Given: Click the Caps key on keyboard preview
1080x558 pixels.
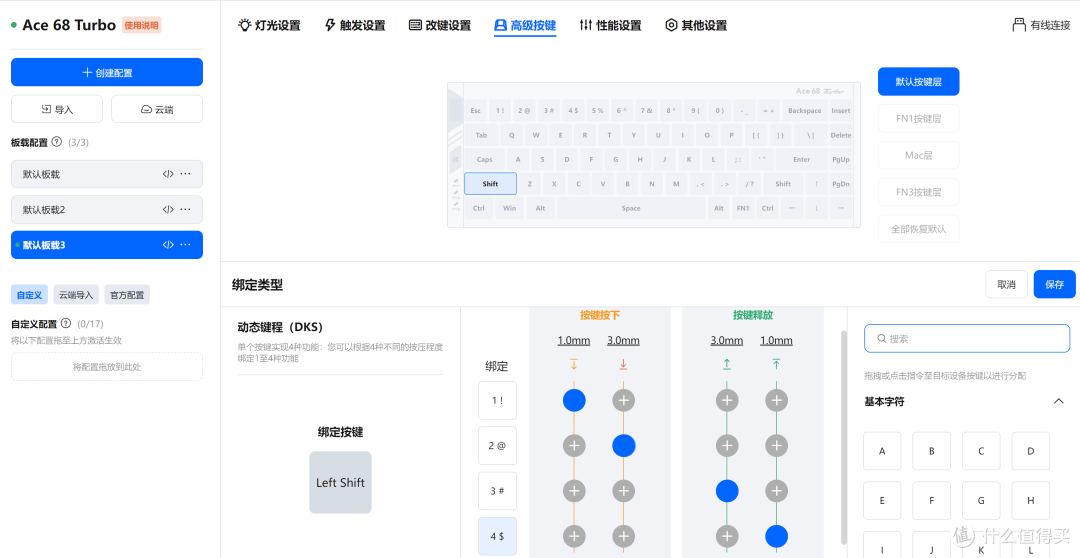Looking at the screenshot, I should coord(485,159).
